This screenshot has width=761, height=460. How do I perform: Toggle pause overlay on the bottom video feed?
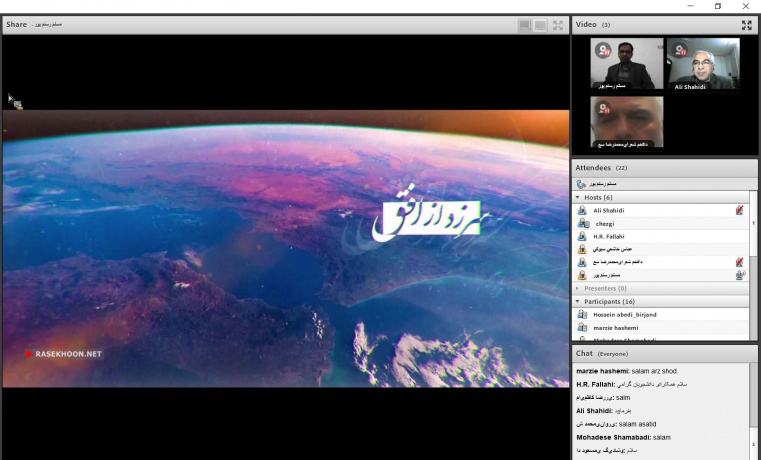603,106
